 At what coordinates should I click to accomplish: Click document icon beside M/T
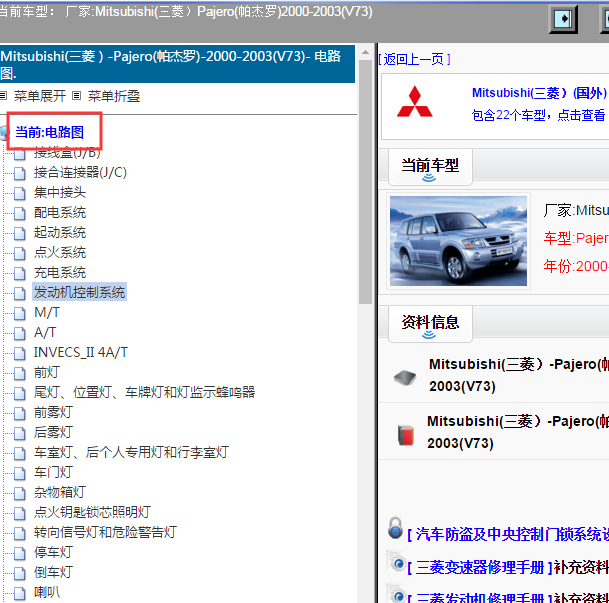(20, 313)
